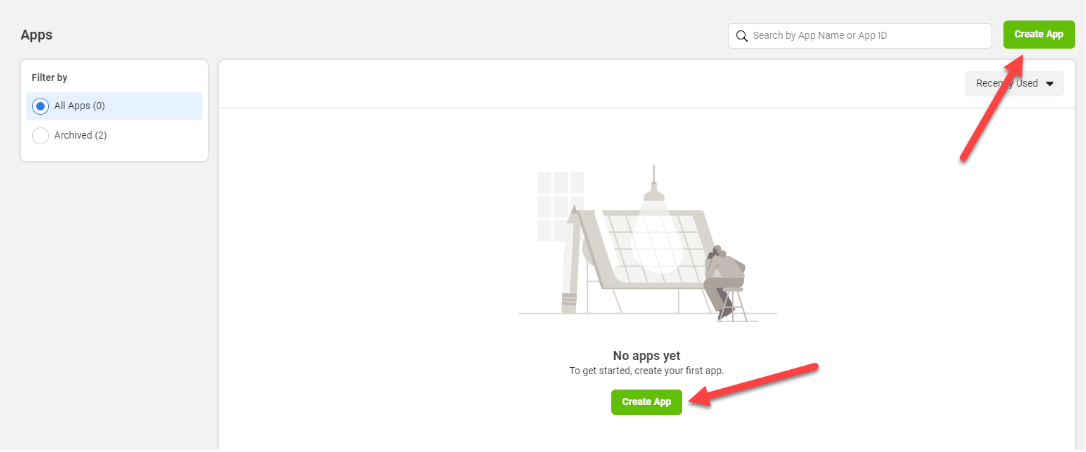Click the Recently Used label text
This screenshot has height=452, width=1086.
(1006, 83)
